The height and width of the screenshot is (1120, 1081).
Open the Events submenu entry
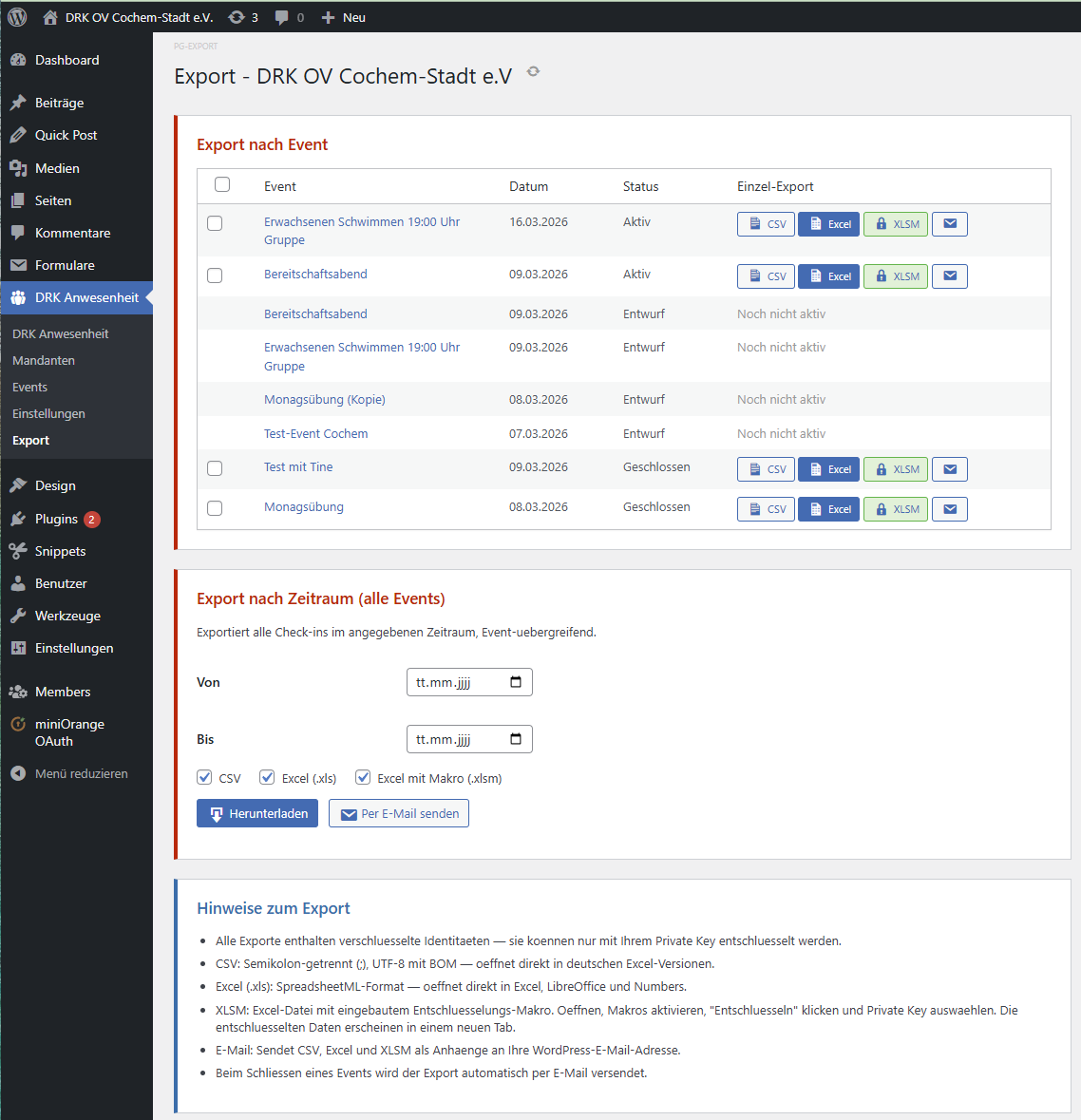30,388
